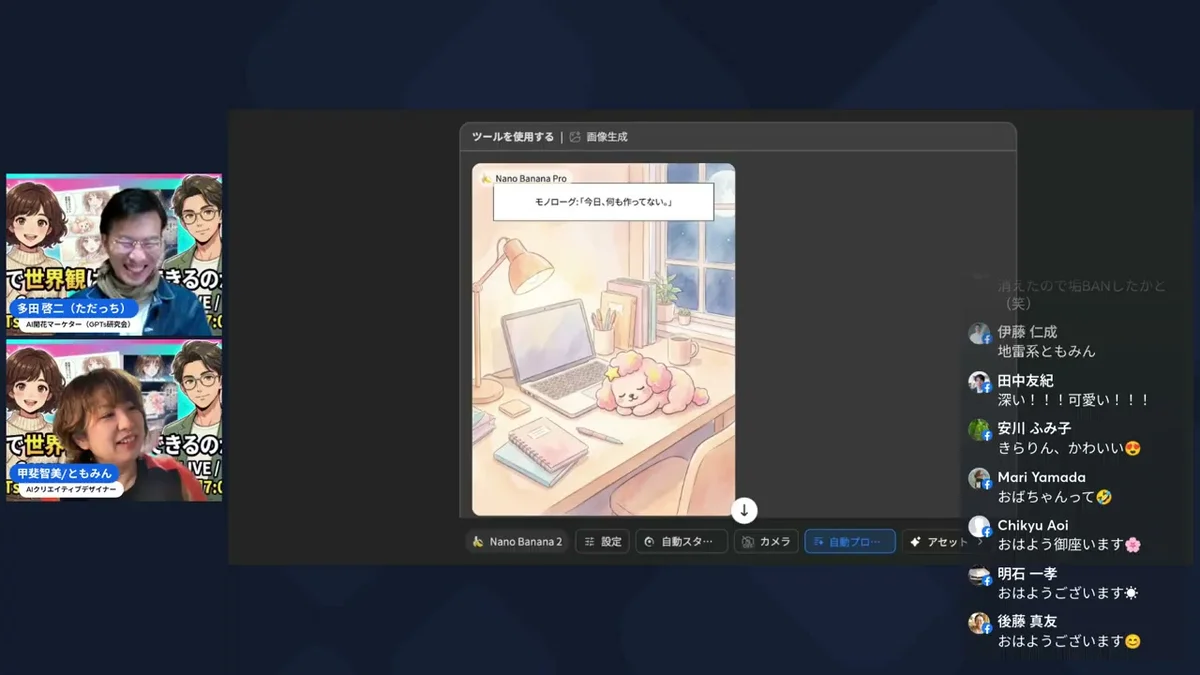
Task: Enable 自動スタート mode
Action: [680, 541]
